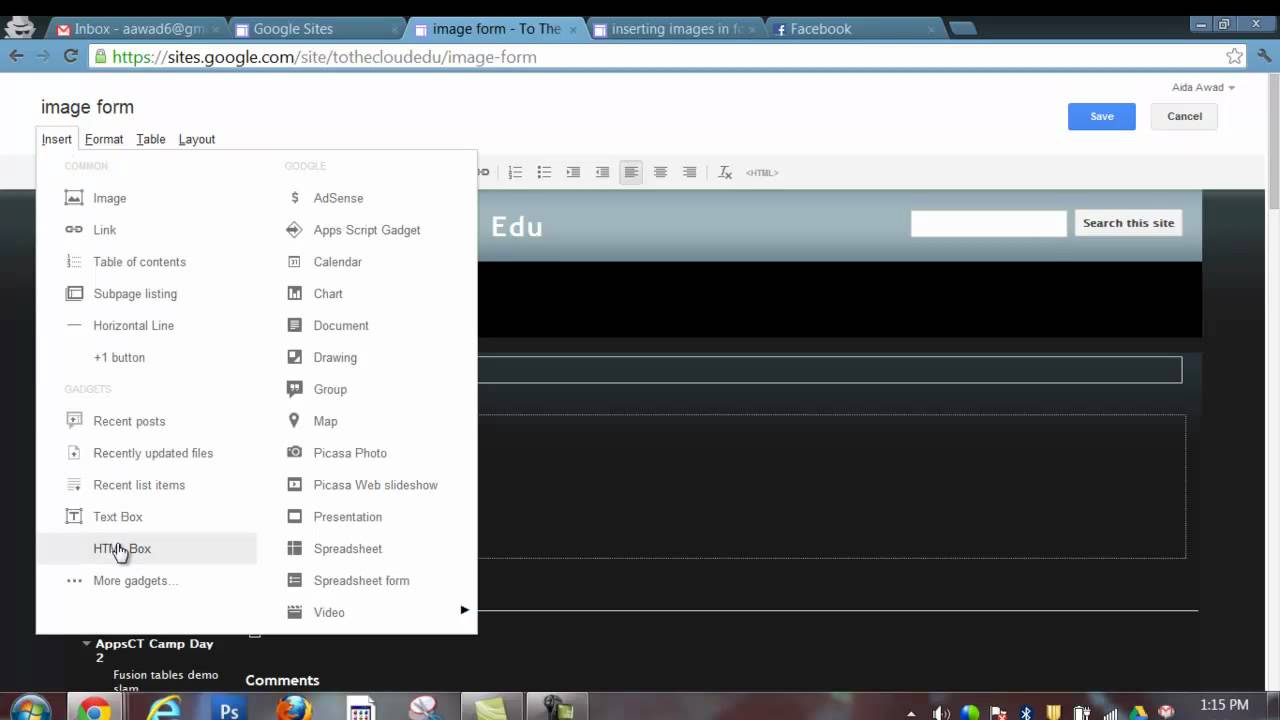Toggle right alignment in toolbar
The width and height of the screenshot is (1280, 720).
(689, 172)
